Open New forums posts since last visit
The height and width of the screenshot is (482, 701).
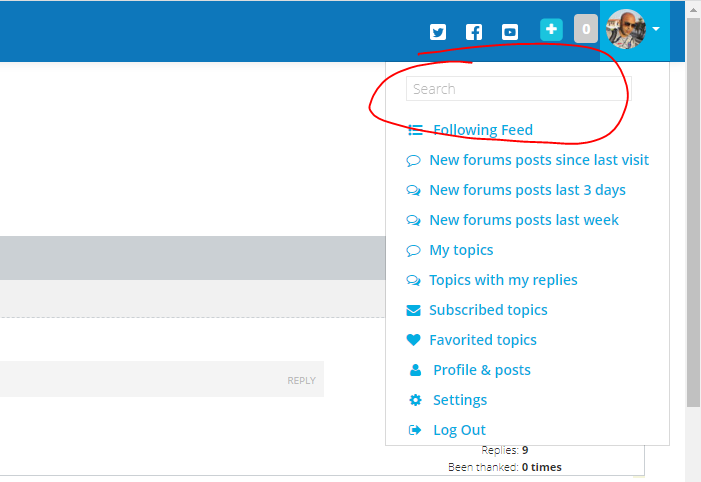point(539,160)
